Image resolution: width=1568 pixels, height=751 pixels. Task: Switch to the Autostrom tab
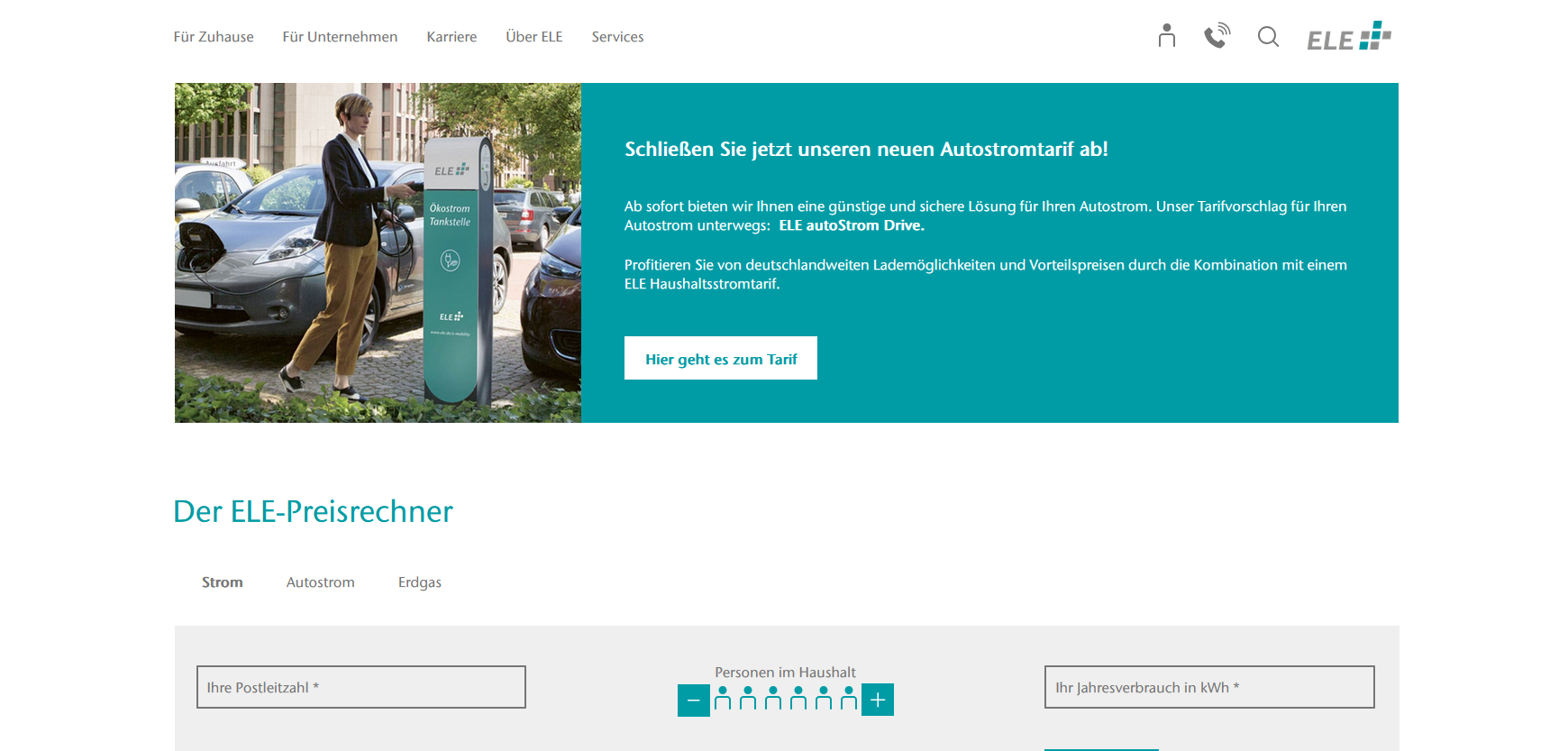[321, 582]
